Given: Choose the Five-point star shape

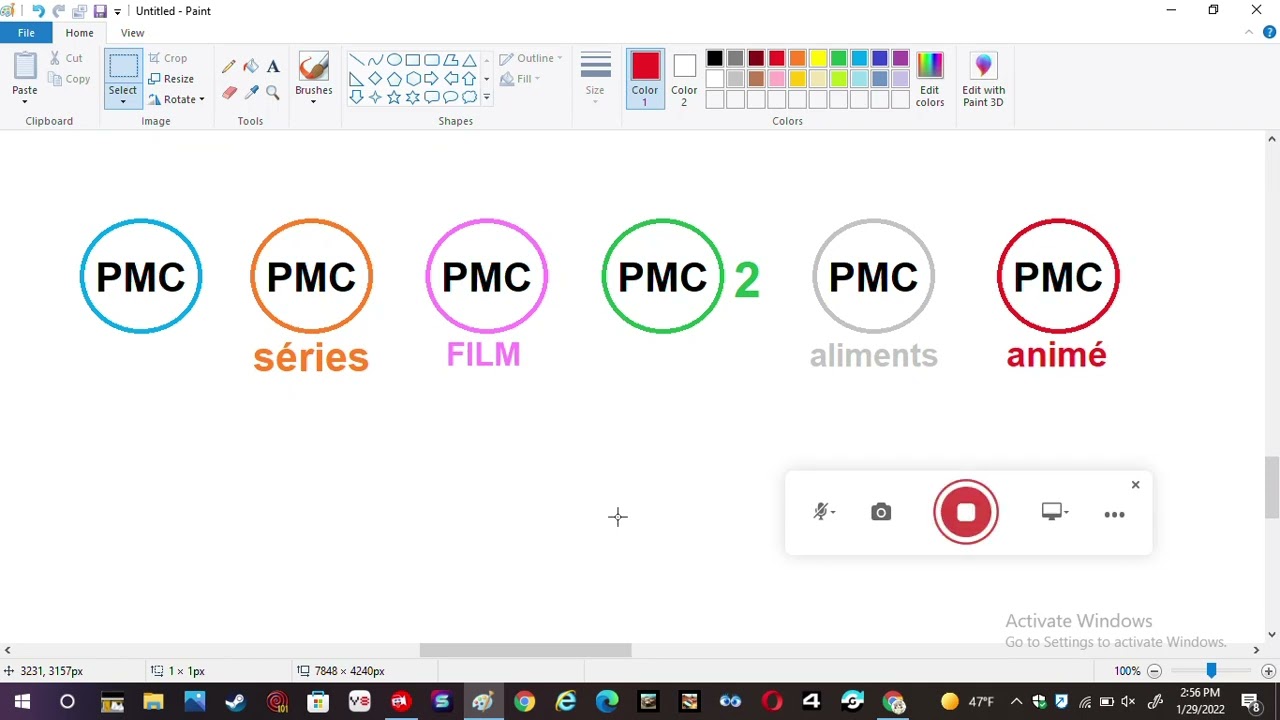Looking at the screenshot, I should click(x=394, y=97).
